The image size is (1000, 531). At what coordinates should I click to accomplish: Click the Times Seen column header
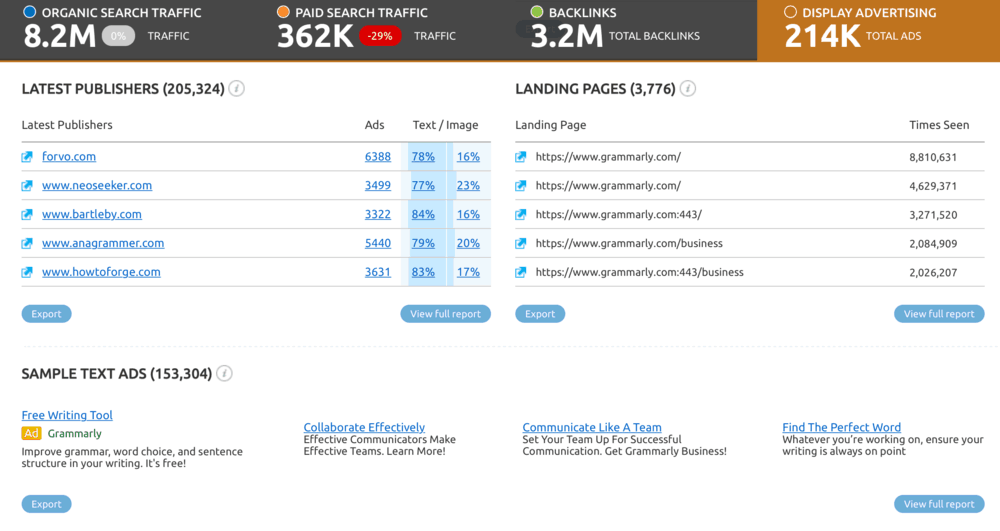click(x=939, y=125)
